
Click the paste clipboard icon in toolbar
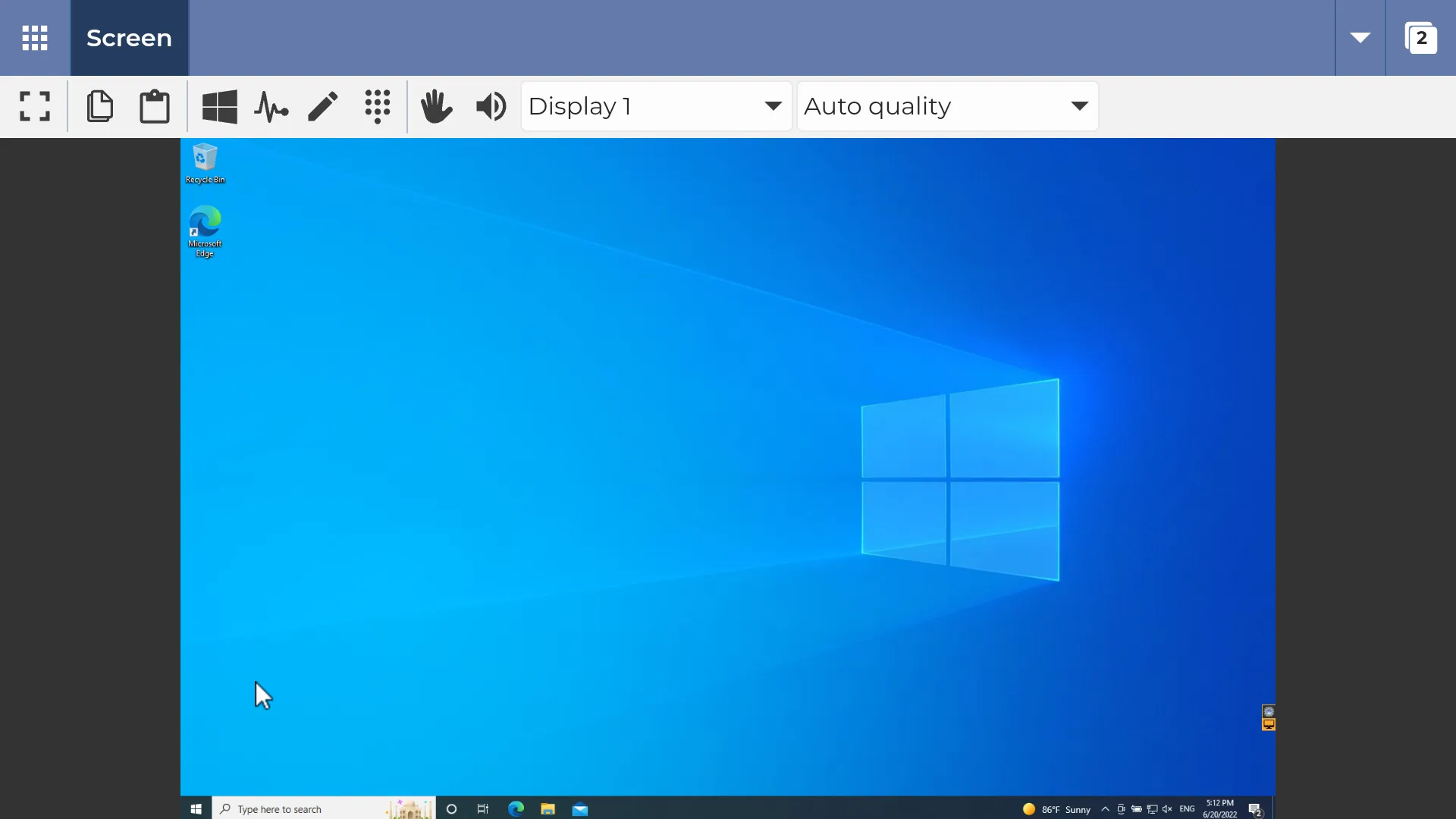coord(155,106)
